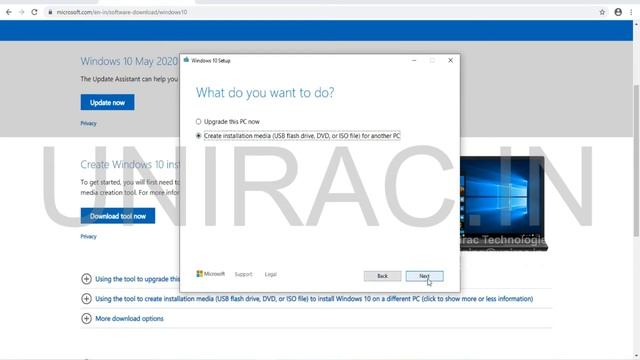Expand 'Using the tool to create installation media'
The image size is (640, 360).
pos(86,298)
